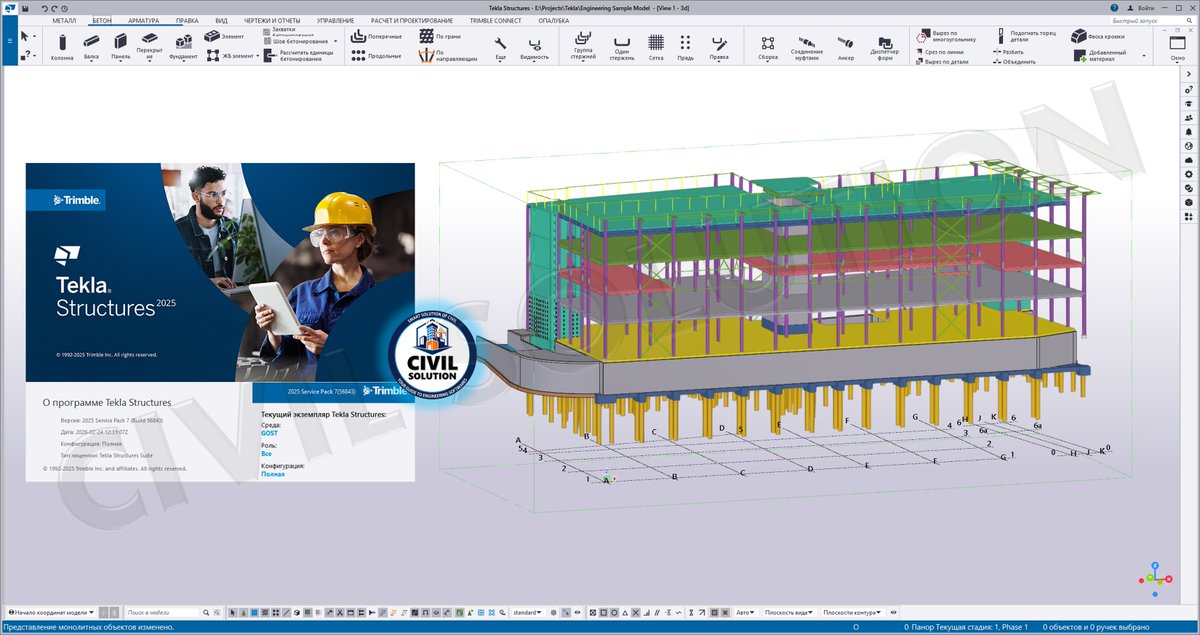Screen dimensions: 1200x635
Task: Click the Войти sign-in button
Action: click(1141, 8)
